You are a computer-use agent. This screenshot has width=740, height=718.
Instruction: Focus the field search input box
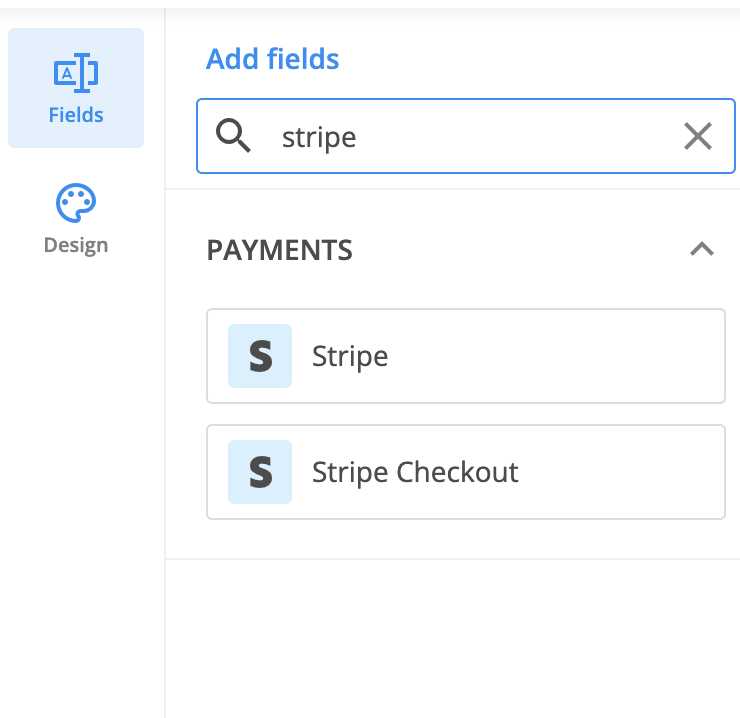pos(466,136)
